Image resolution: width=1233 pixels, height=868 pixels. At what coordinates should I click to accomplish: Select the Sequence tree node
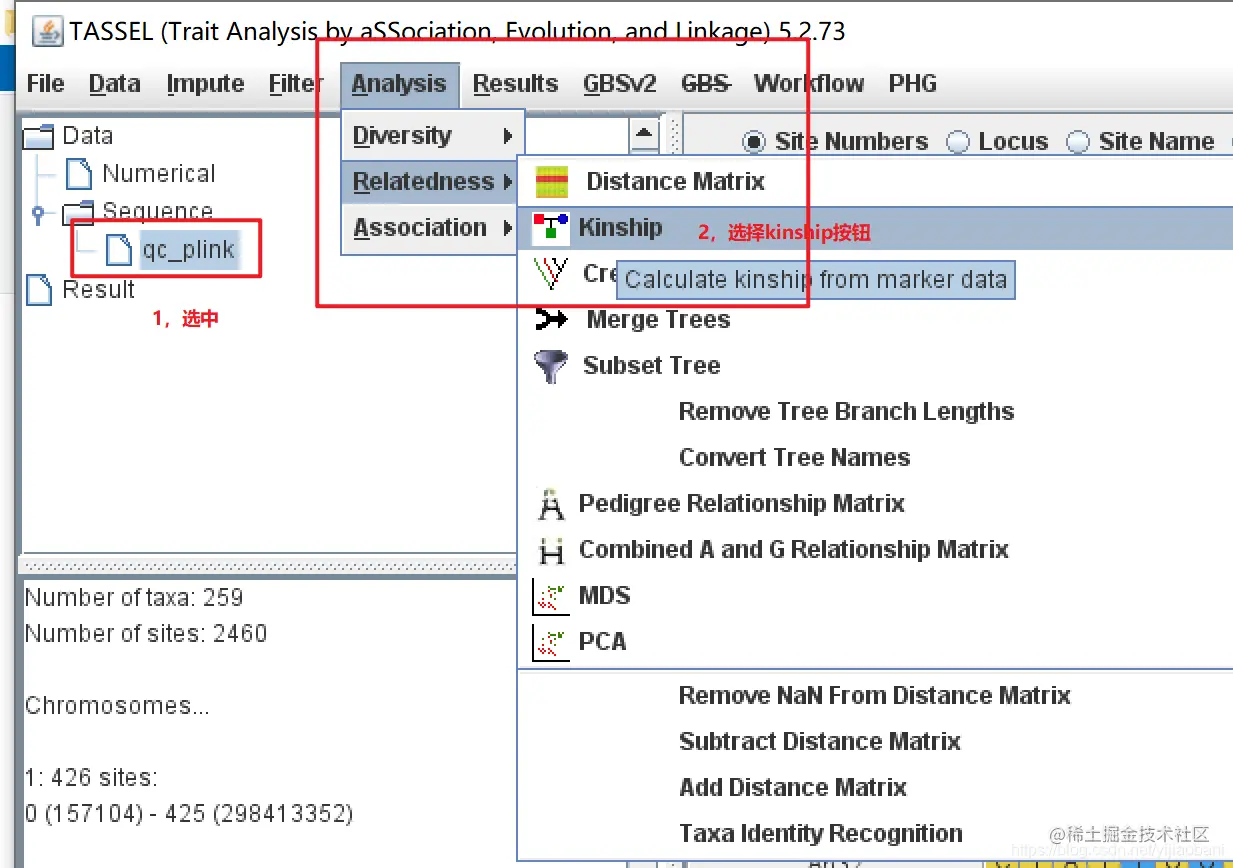(x=158, y=212)
